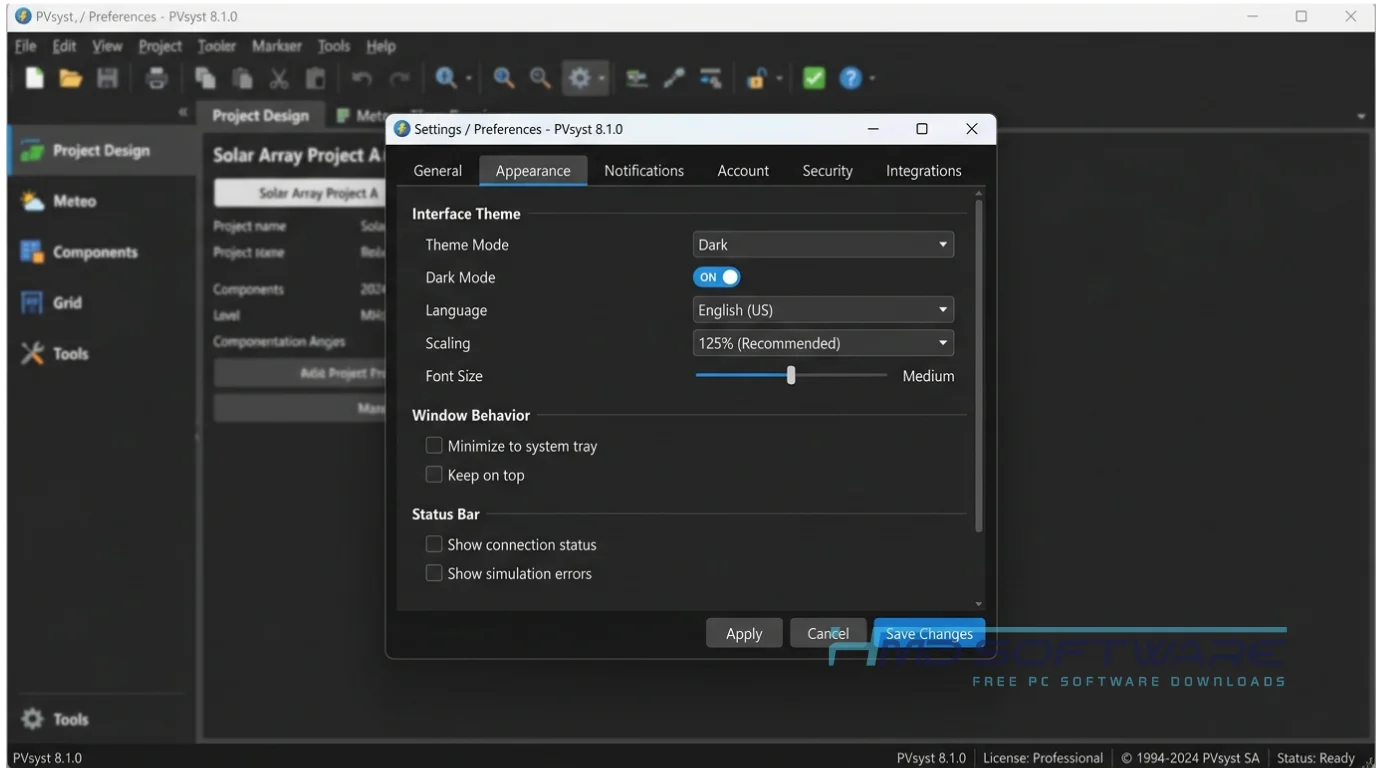Image resolution: width=1376 pixels, height=768 pixels.
Task: Expand the arrow next to the Help icon
Action: [x=872, y=79]
